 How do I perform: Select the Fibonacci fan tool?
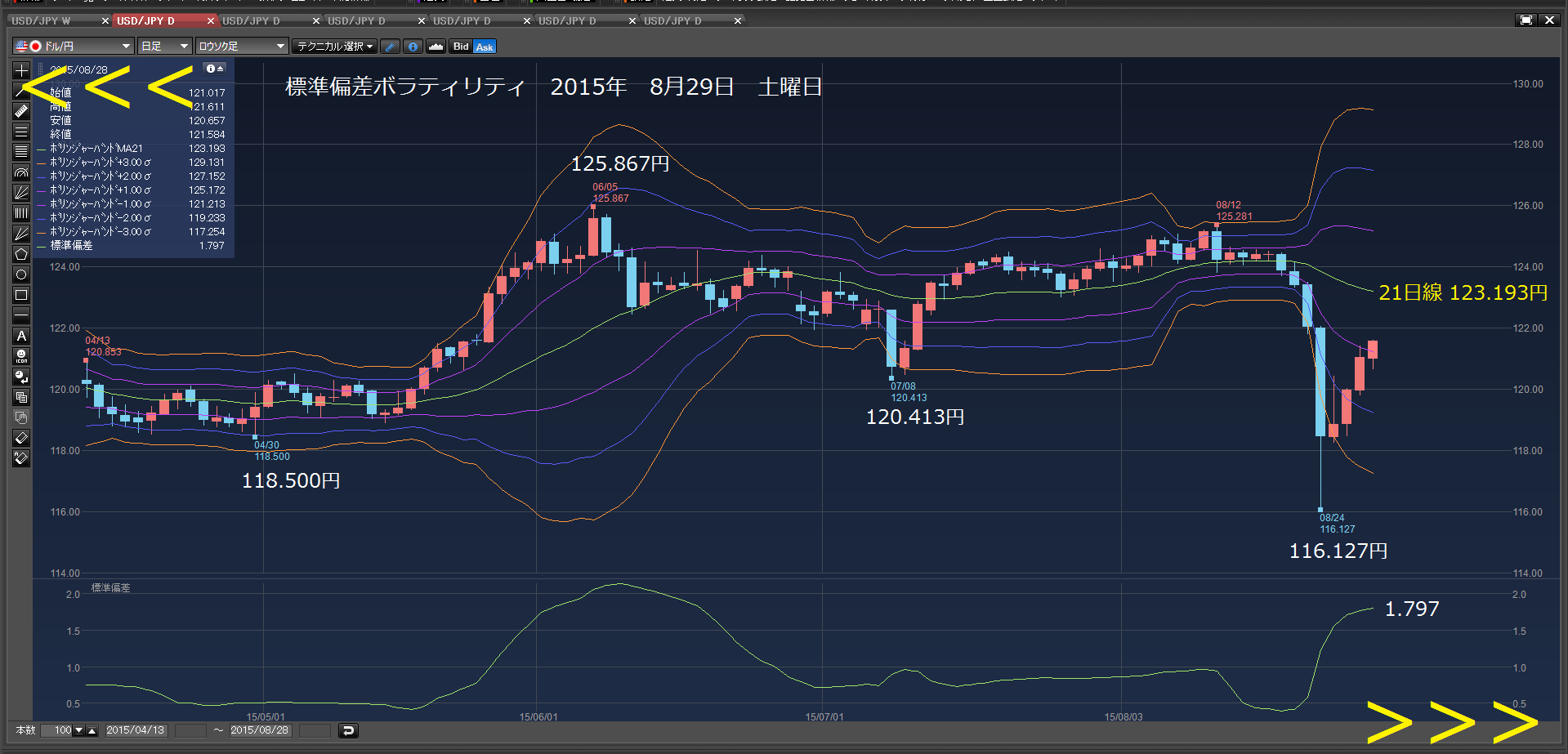21,193
